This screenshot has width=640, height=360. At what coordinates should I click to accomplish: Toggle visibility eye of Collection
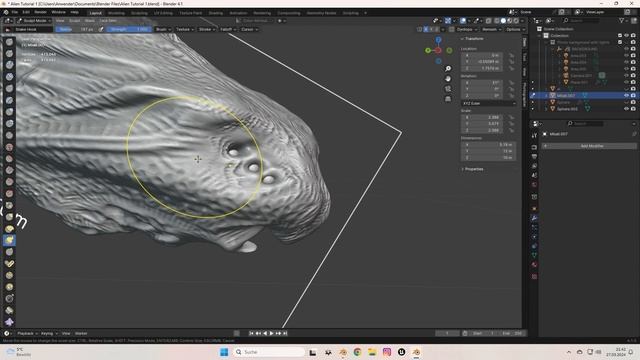627,36
